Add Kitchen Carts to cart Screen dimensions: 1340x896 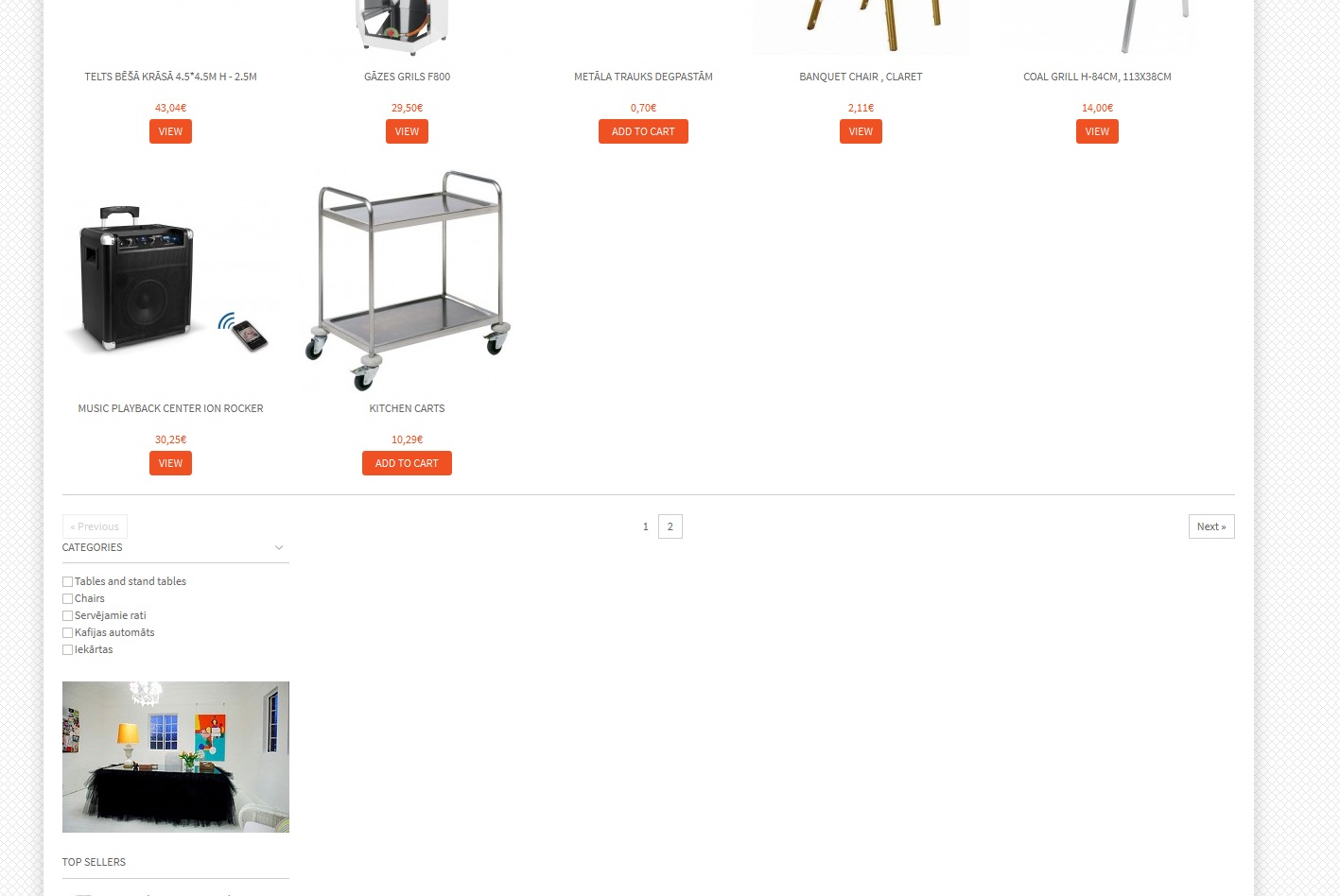pyautogui.click(x=407, y=463)
